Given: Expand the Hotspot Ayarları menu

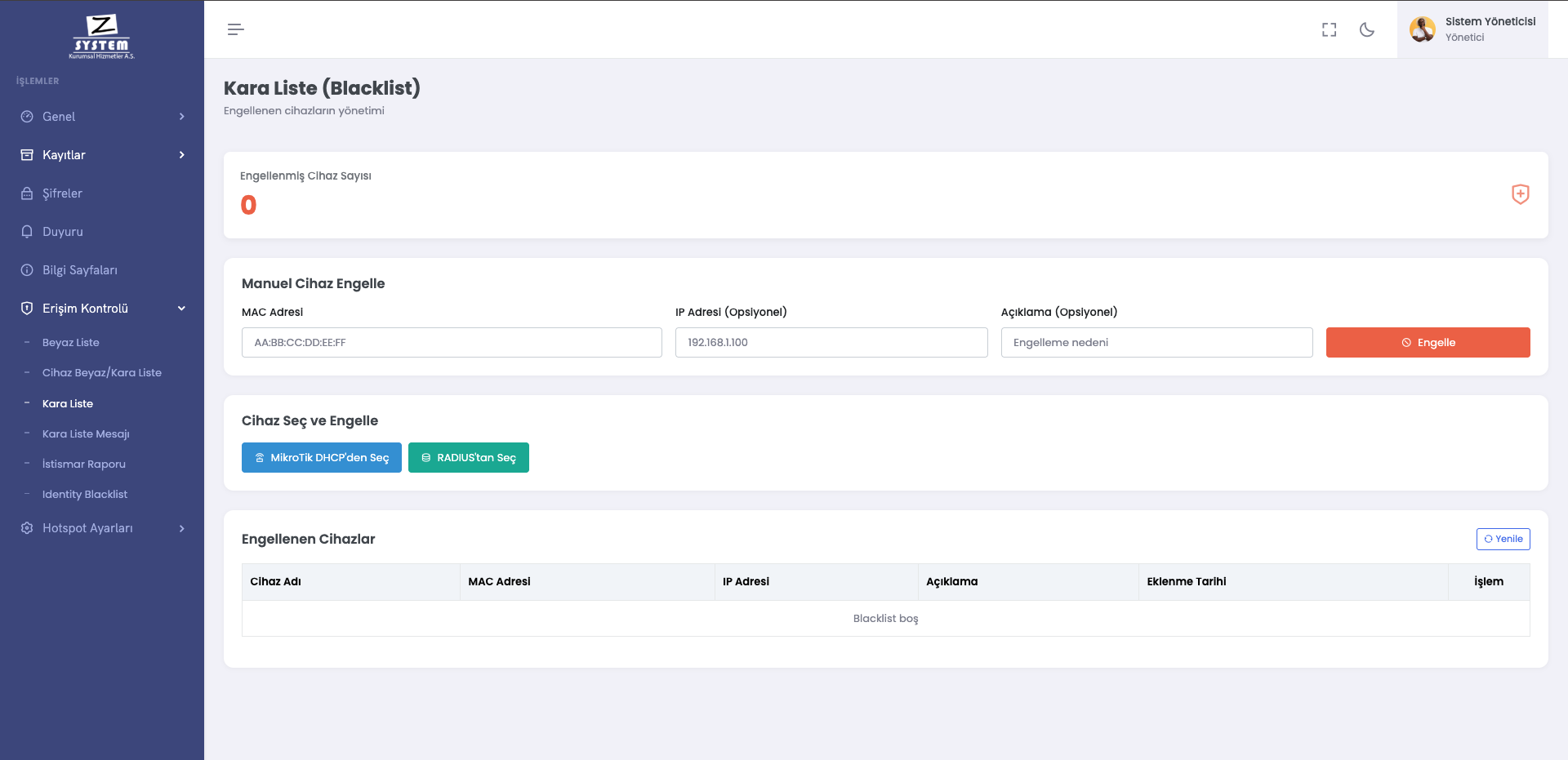Looking at the screenshot, I should point(181,528).
